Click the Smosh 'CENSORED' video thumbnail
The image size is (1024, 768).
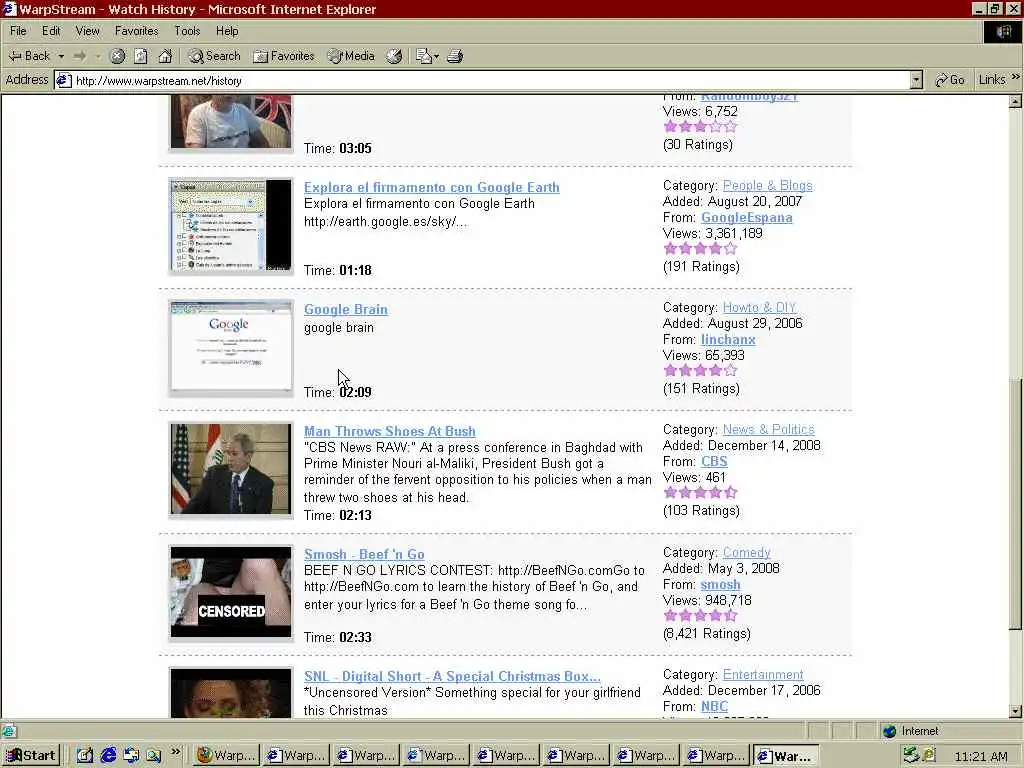point(231,592)
